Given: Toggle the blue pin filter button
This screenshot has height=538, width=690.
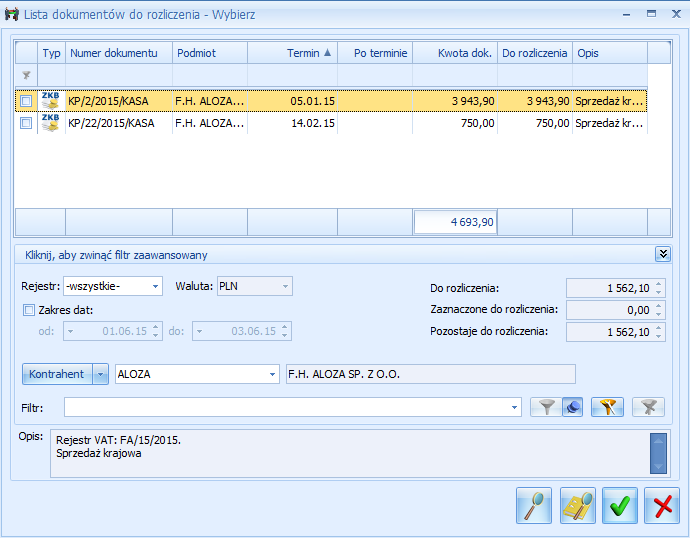Looking at the screenshot, I should [572, 407].
